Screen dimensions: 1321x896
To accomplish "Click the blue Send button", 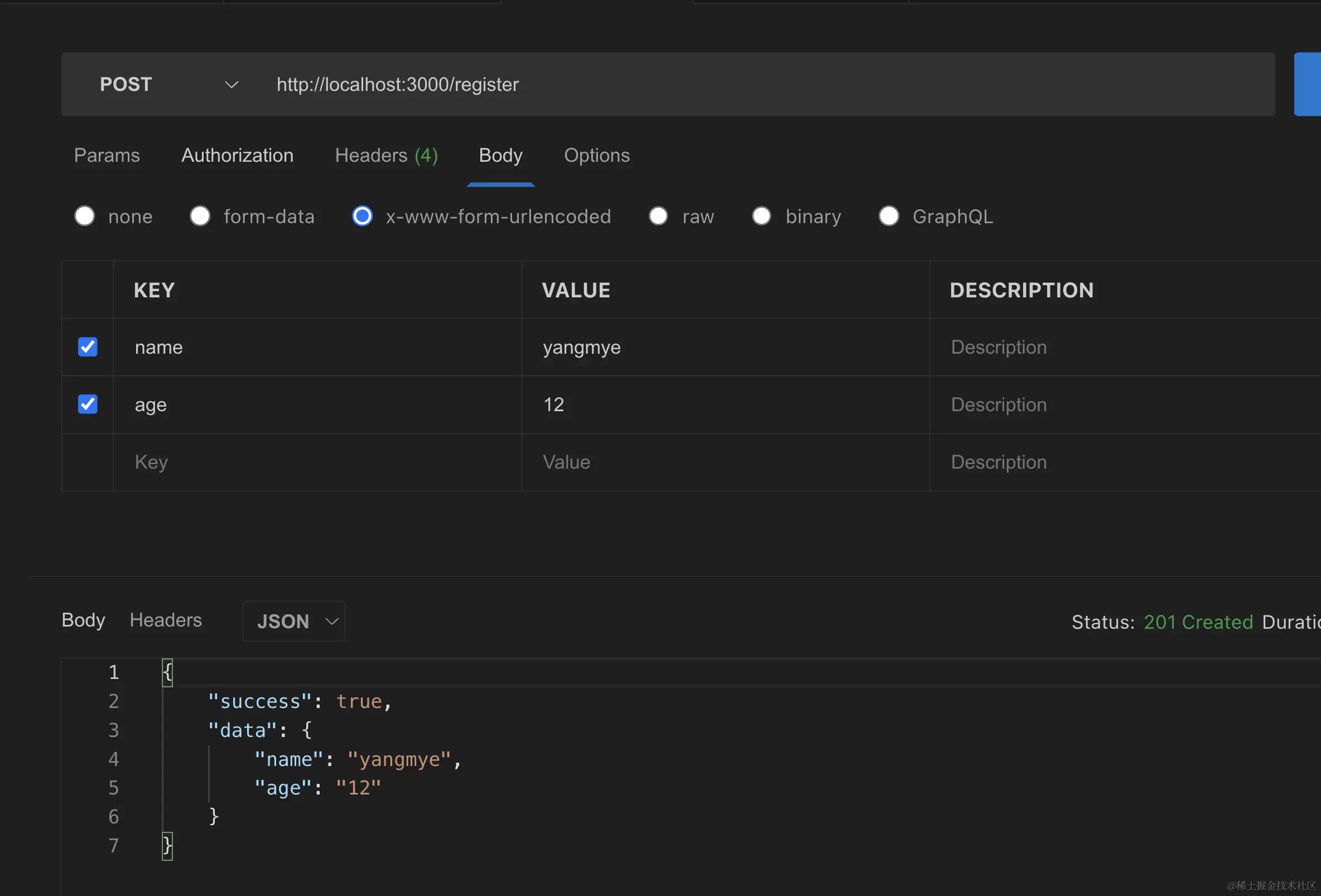I will (x=1309, y=85).
